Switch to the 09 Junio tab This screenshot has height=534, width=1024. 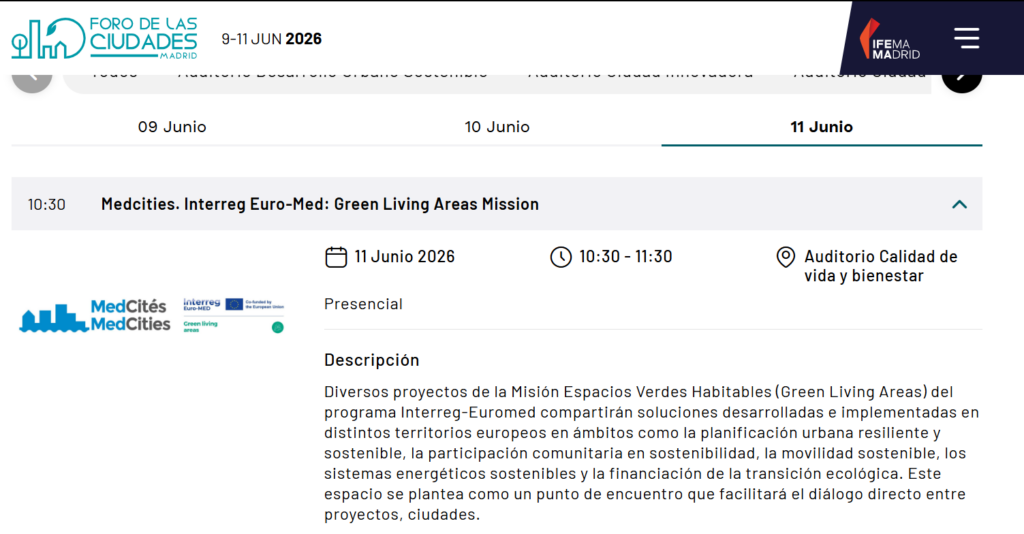coord(172,127)
